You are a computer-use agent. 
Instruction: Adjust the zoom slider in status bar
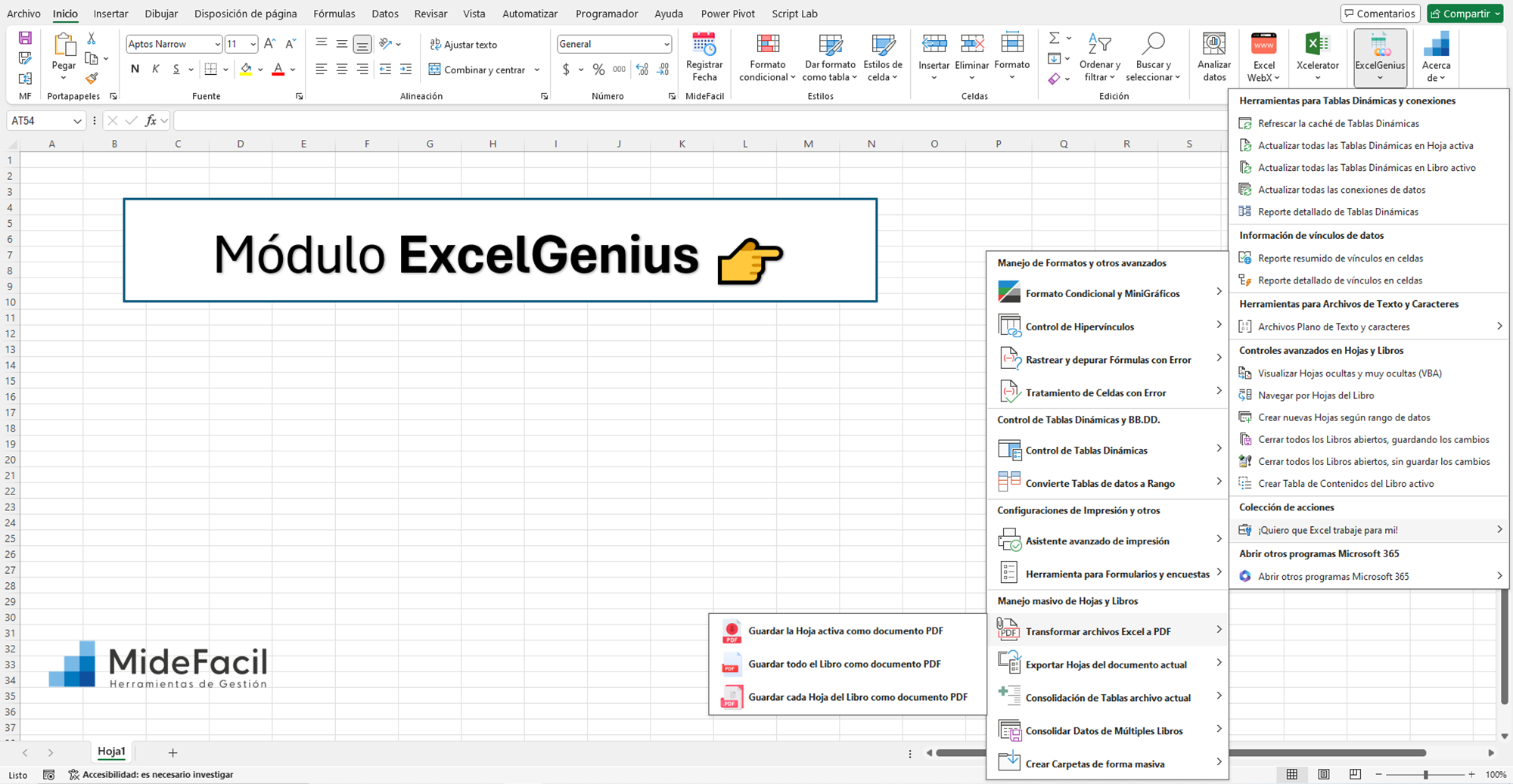[1425, 774]
